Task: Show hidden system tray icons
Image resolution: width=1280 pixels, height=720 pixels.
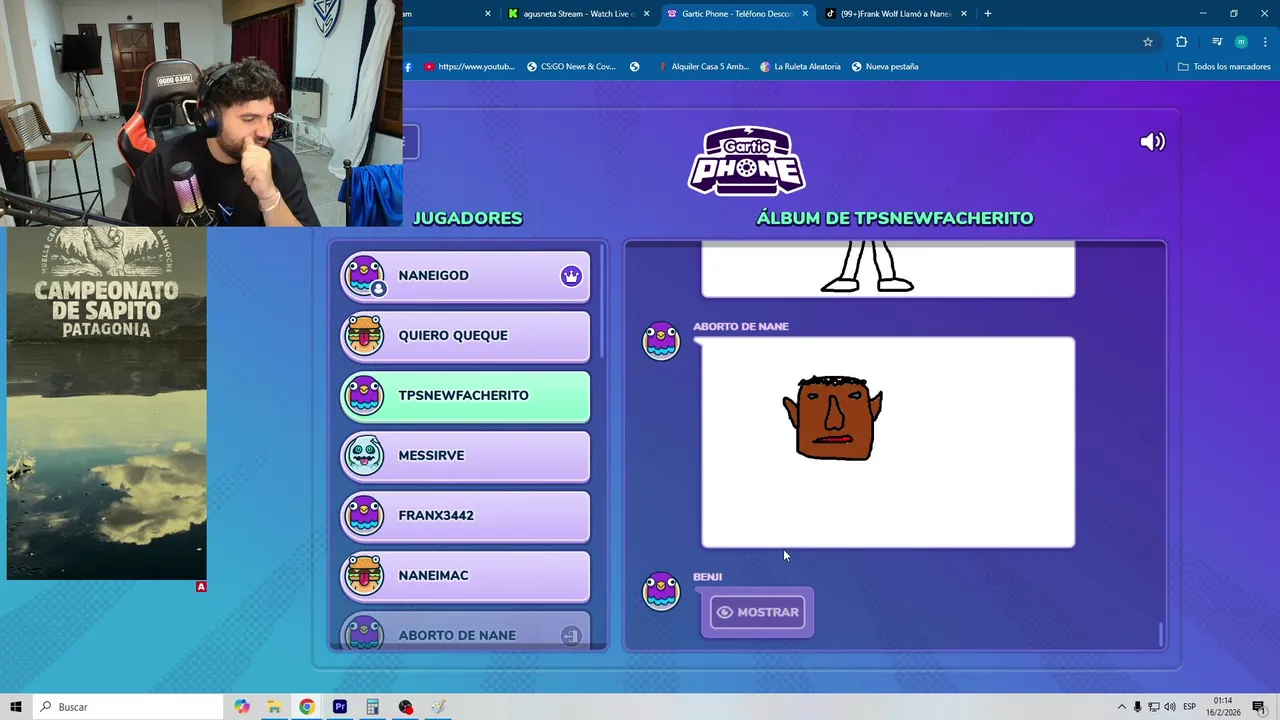Action: coord(1121,707)
